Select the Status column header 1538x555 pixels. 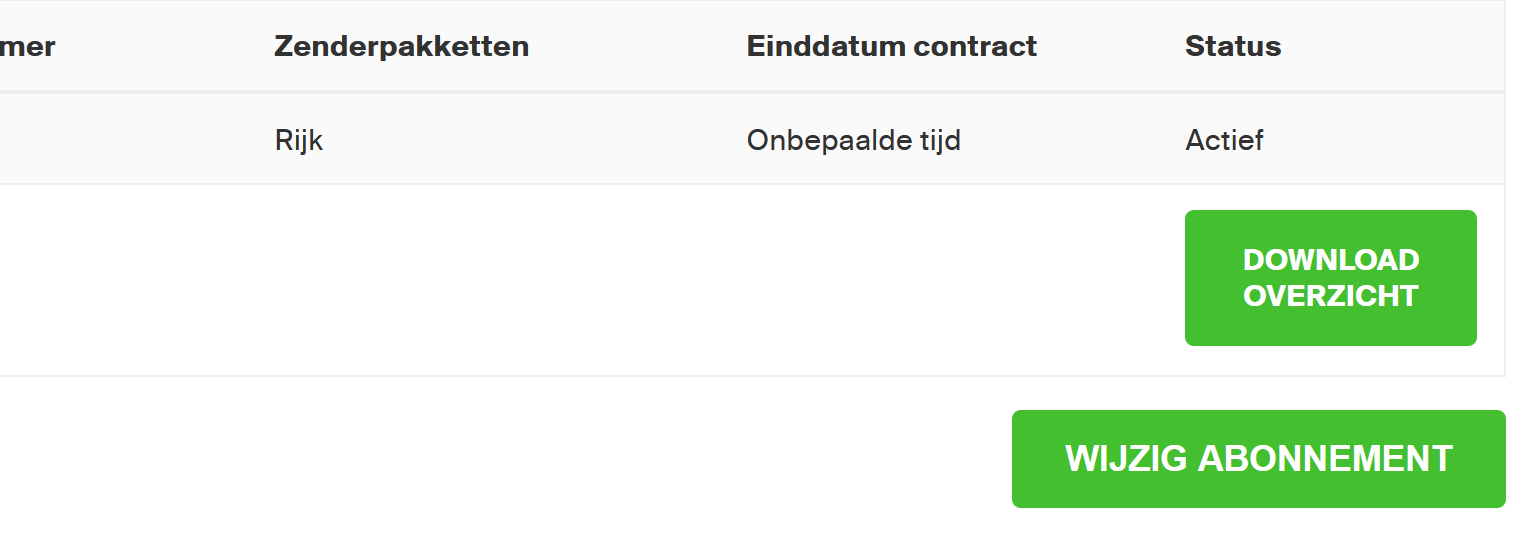(x=1233, y=46)
